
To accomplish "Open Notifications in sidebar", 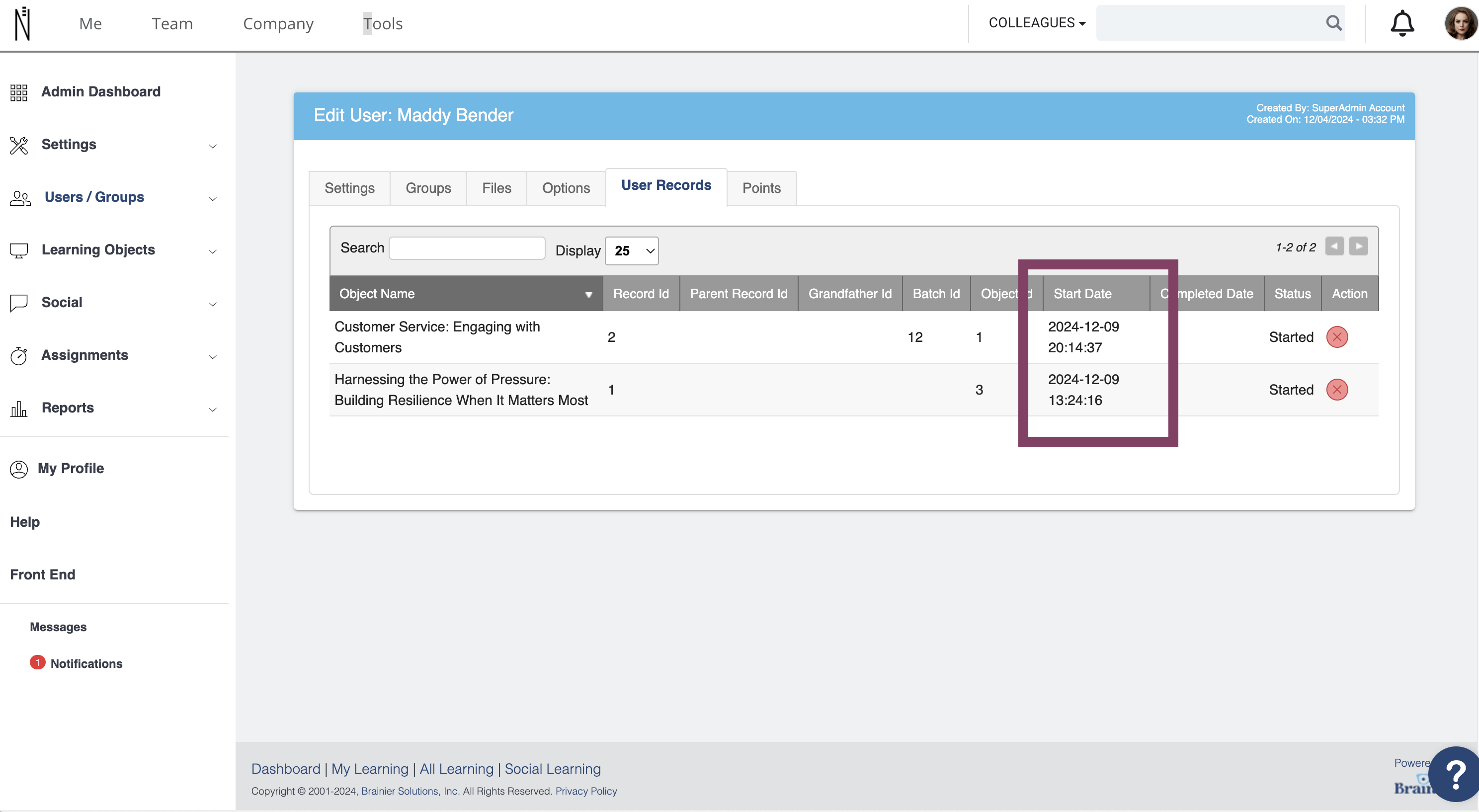I will [86, 664].
